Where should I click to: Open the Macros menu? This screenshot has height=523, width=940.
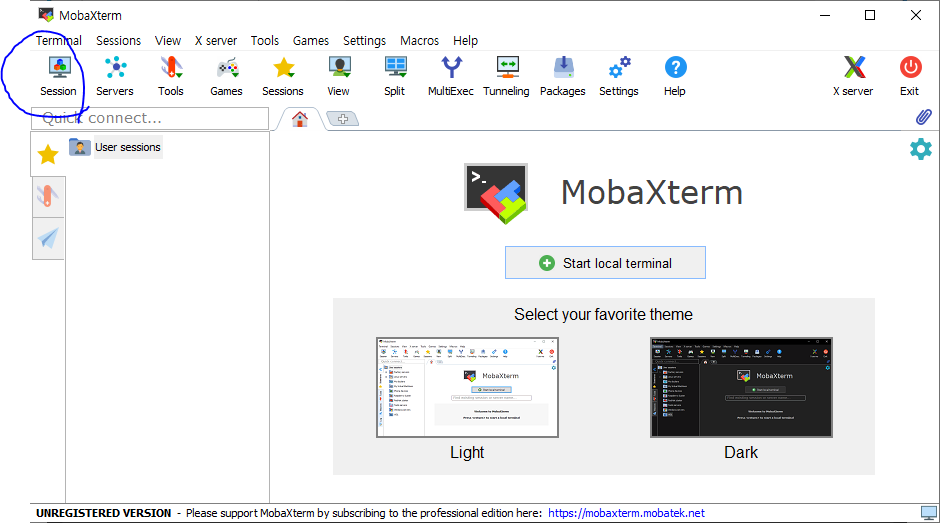[x=420, y=40]
